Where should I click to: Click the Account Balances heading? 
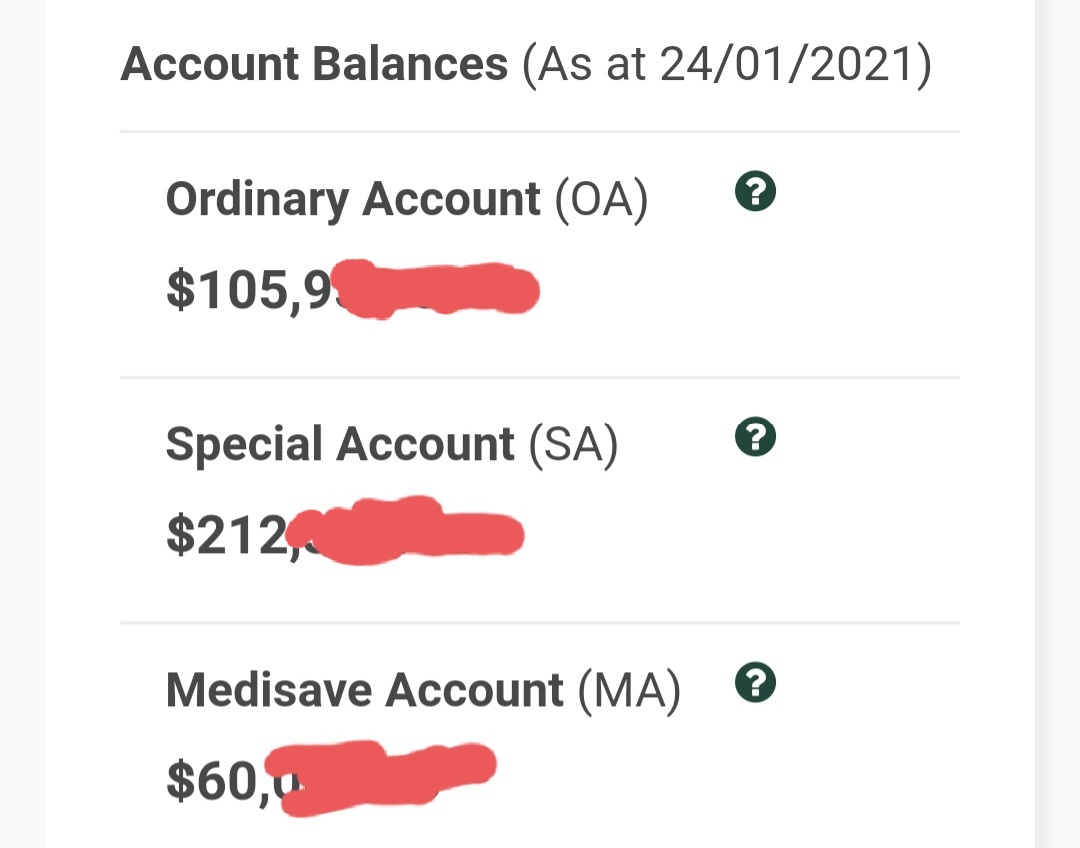(x=314, y=65)
